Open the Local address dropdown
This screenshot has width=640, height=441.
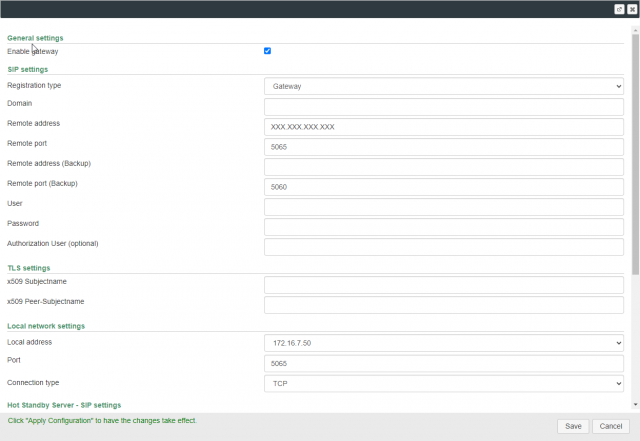(x=444, y=343)
